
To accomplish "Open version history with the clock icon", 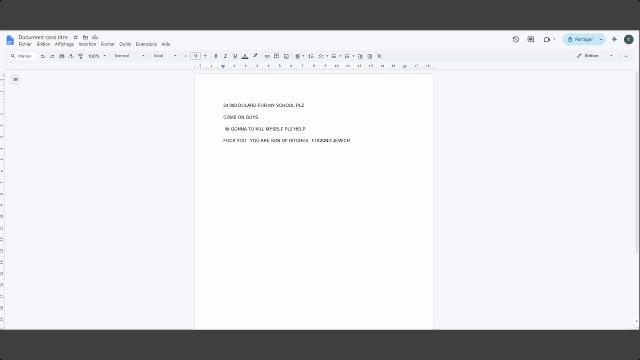I will [x=516, y=40].
